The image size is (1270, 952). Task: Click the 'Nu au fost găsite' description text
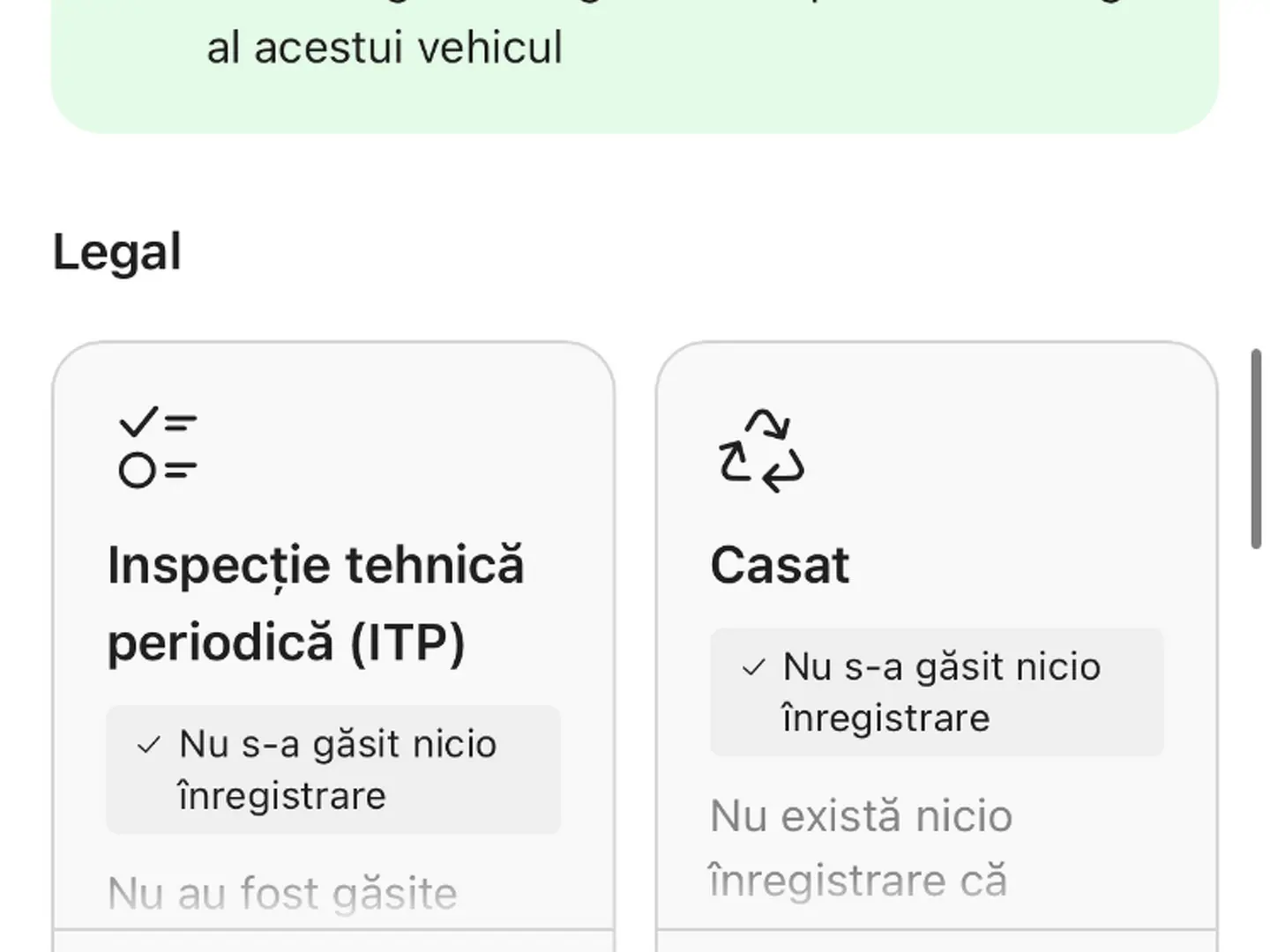point(282,894)
